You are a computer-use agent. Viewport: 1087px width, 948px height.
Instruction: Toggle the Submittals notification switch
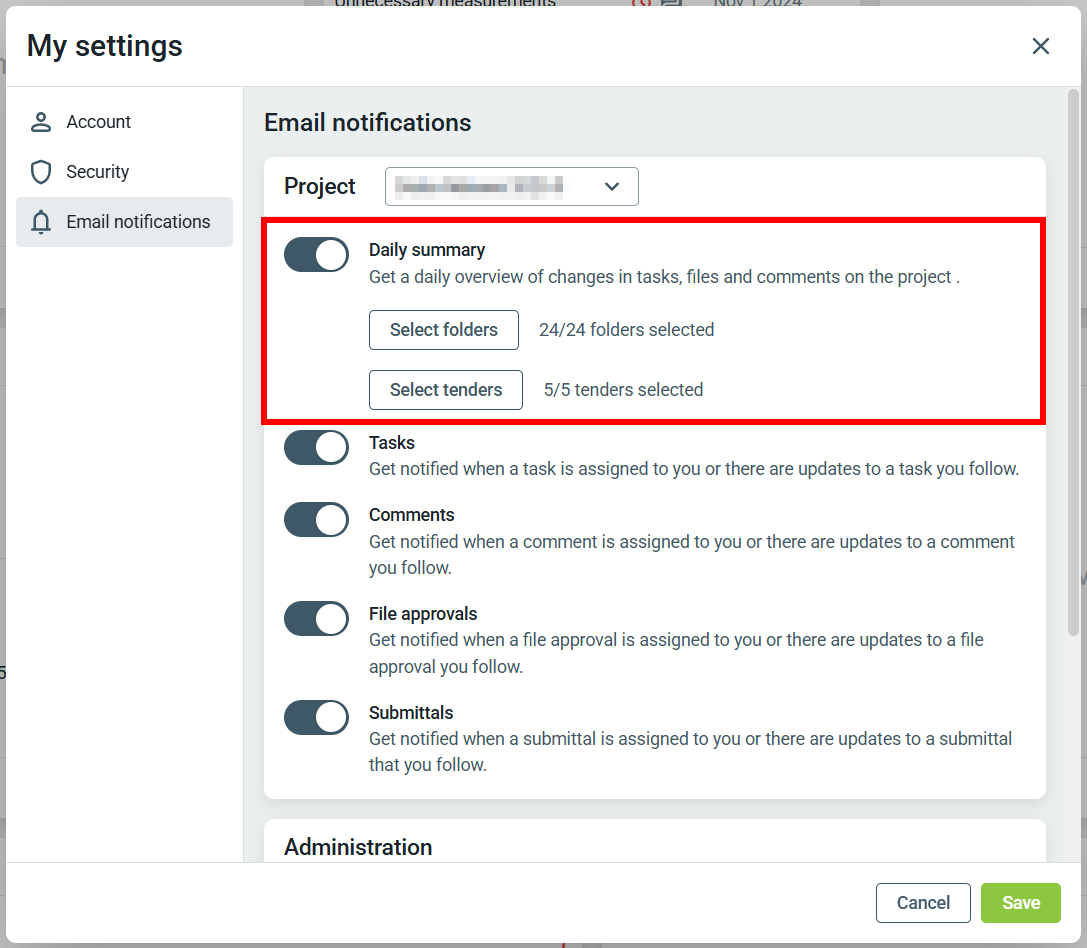pos(316,718)
